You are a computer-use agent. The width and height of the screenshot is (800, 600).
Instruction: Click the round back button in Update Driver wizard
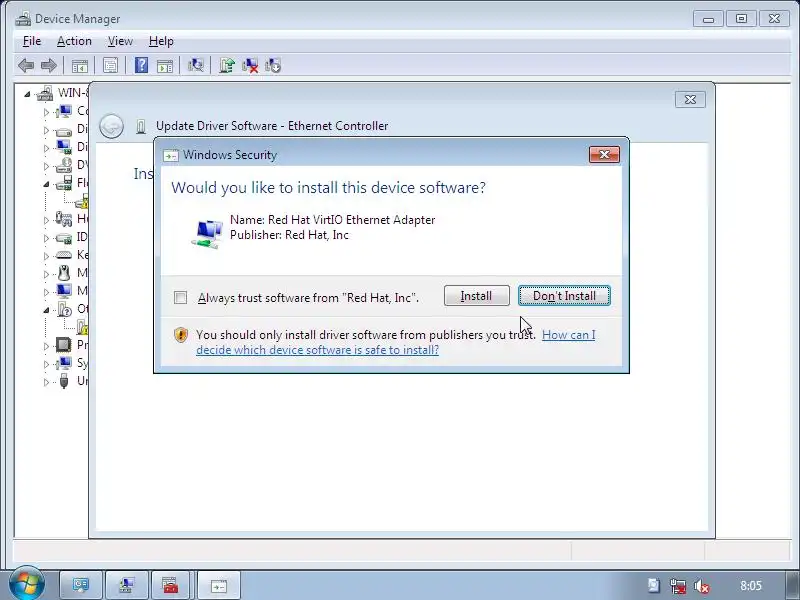pyautogui.click(x=111, y=126)
